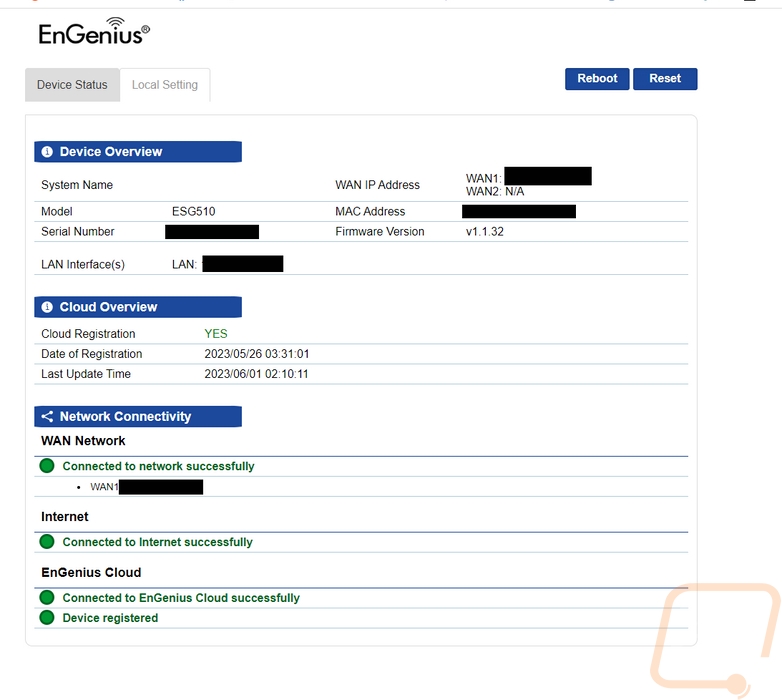Click the 'Device registered' status text
The height and width of the screenshot is (700, 782).
pos(110,618)
